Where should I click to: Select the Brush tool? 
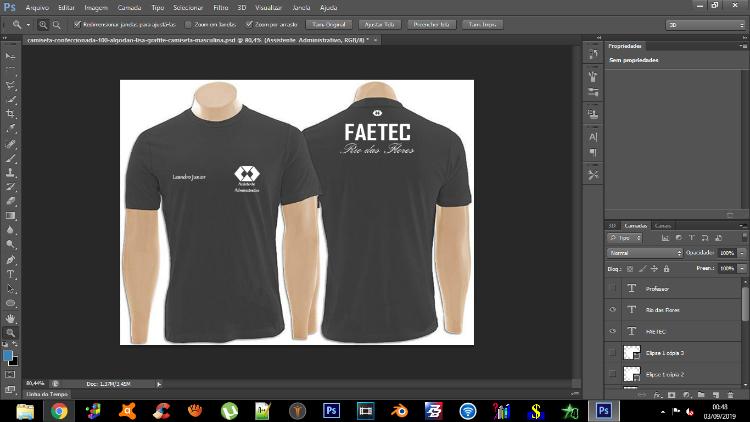click(11, 158)
